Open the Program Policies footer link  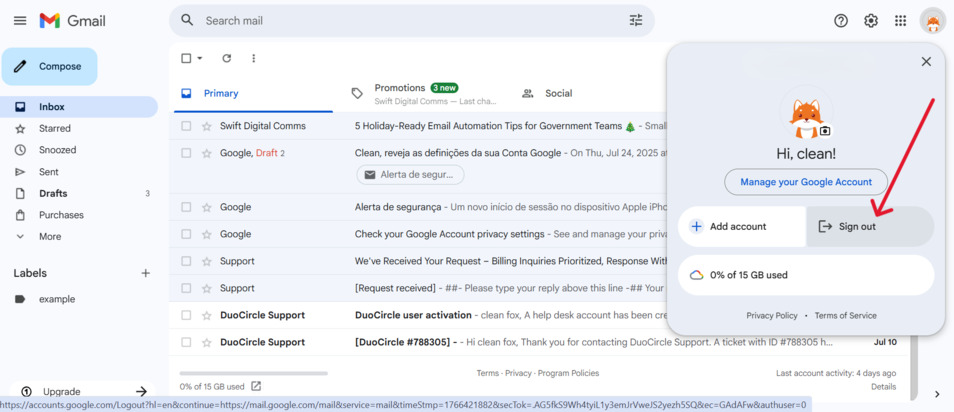pyautogui.click(x=568, y=373)
